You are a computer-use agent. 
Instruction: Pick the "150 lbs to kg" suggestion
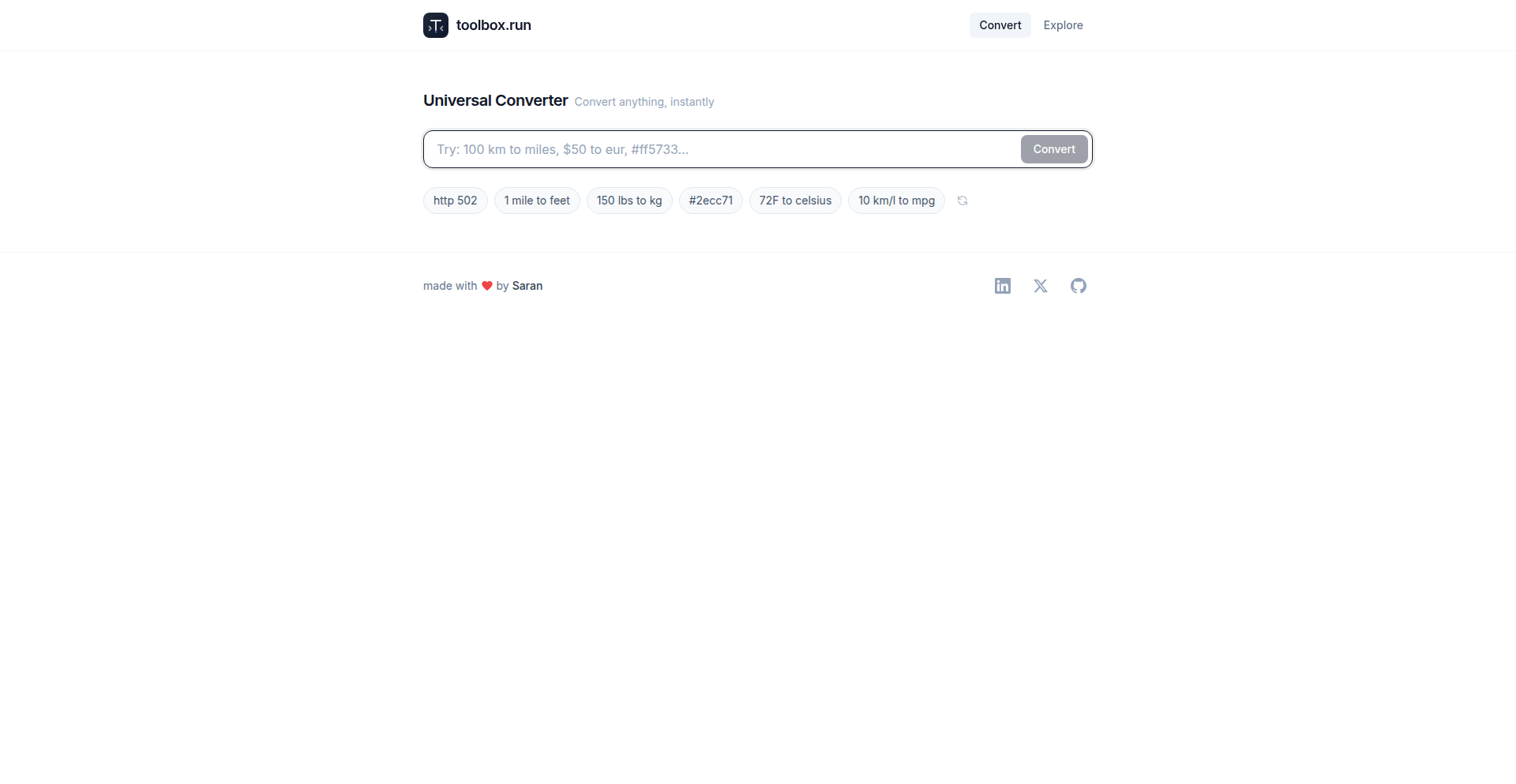pos(629,201)
